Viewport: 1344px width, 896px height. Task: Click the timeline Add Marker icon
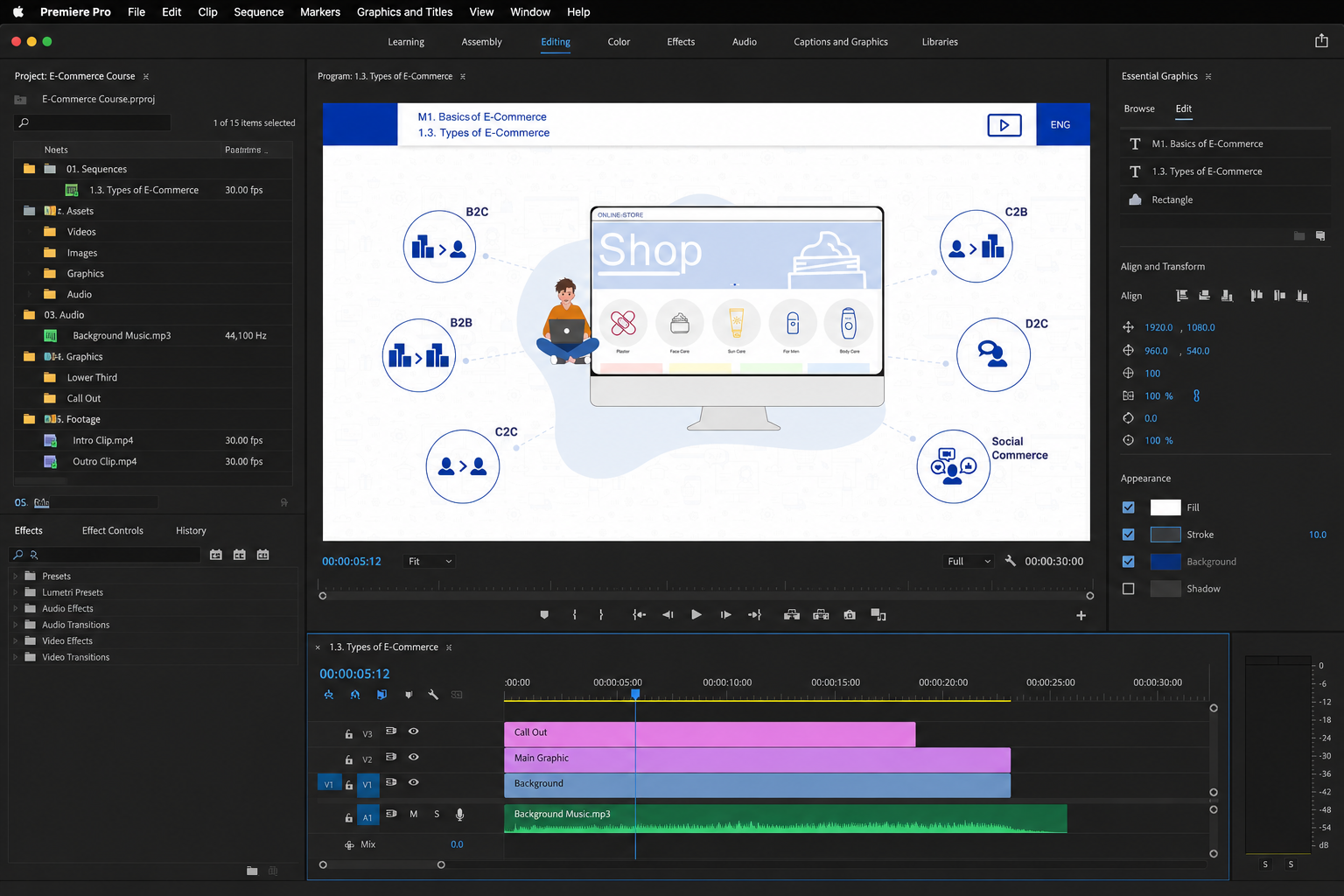point(409,695)
